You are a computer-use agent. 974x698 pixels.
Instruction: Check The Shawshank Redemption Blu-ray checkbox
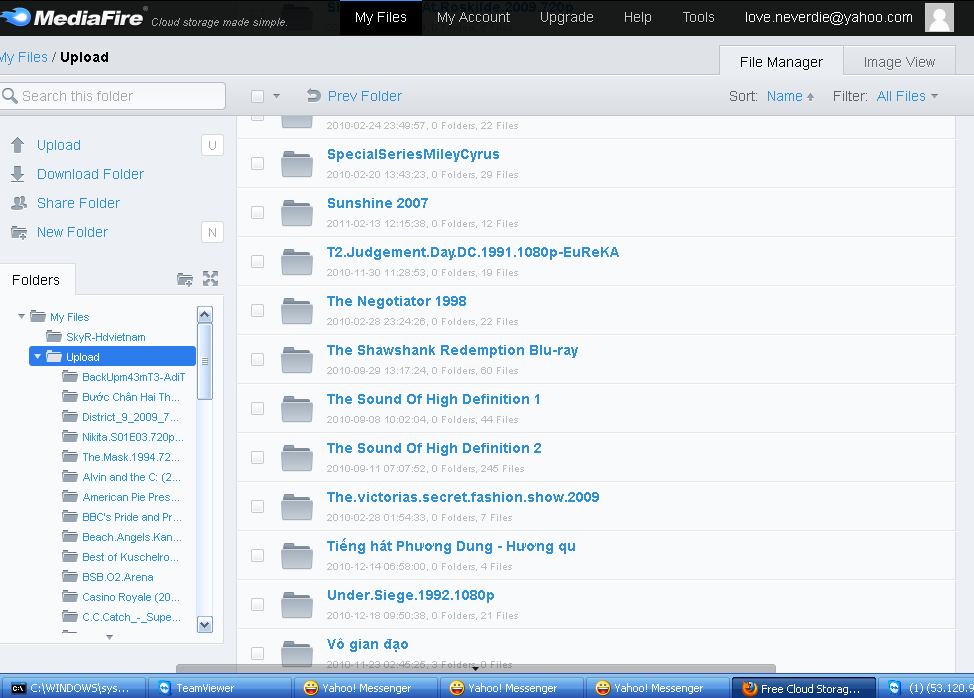tap(257, 360)
